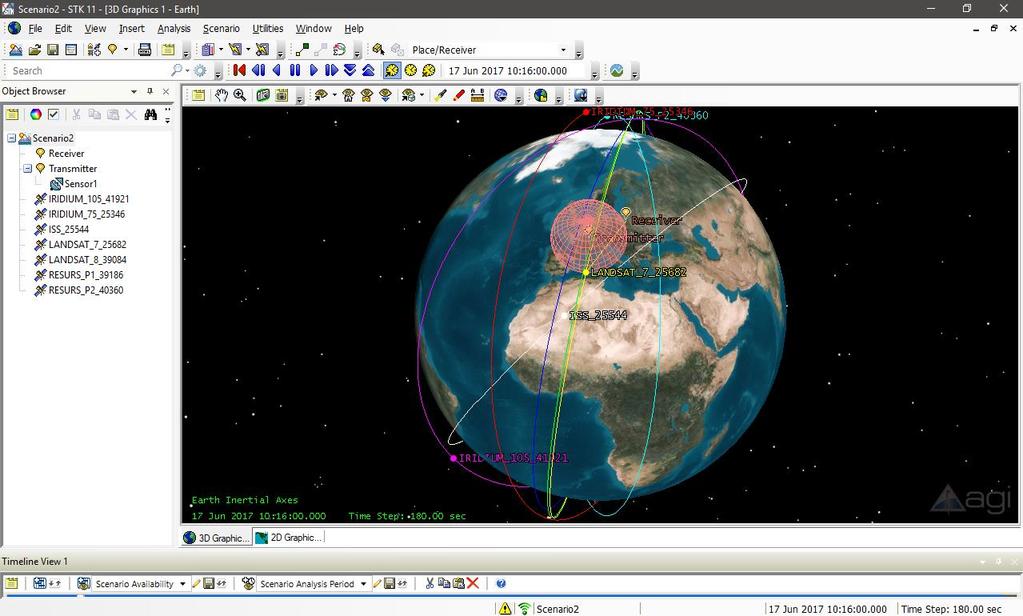The width and height of the screenshot is (1023, 616).
Task: Open the Report & Graph Manager icon
Action: point(208,50)
